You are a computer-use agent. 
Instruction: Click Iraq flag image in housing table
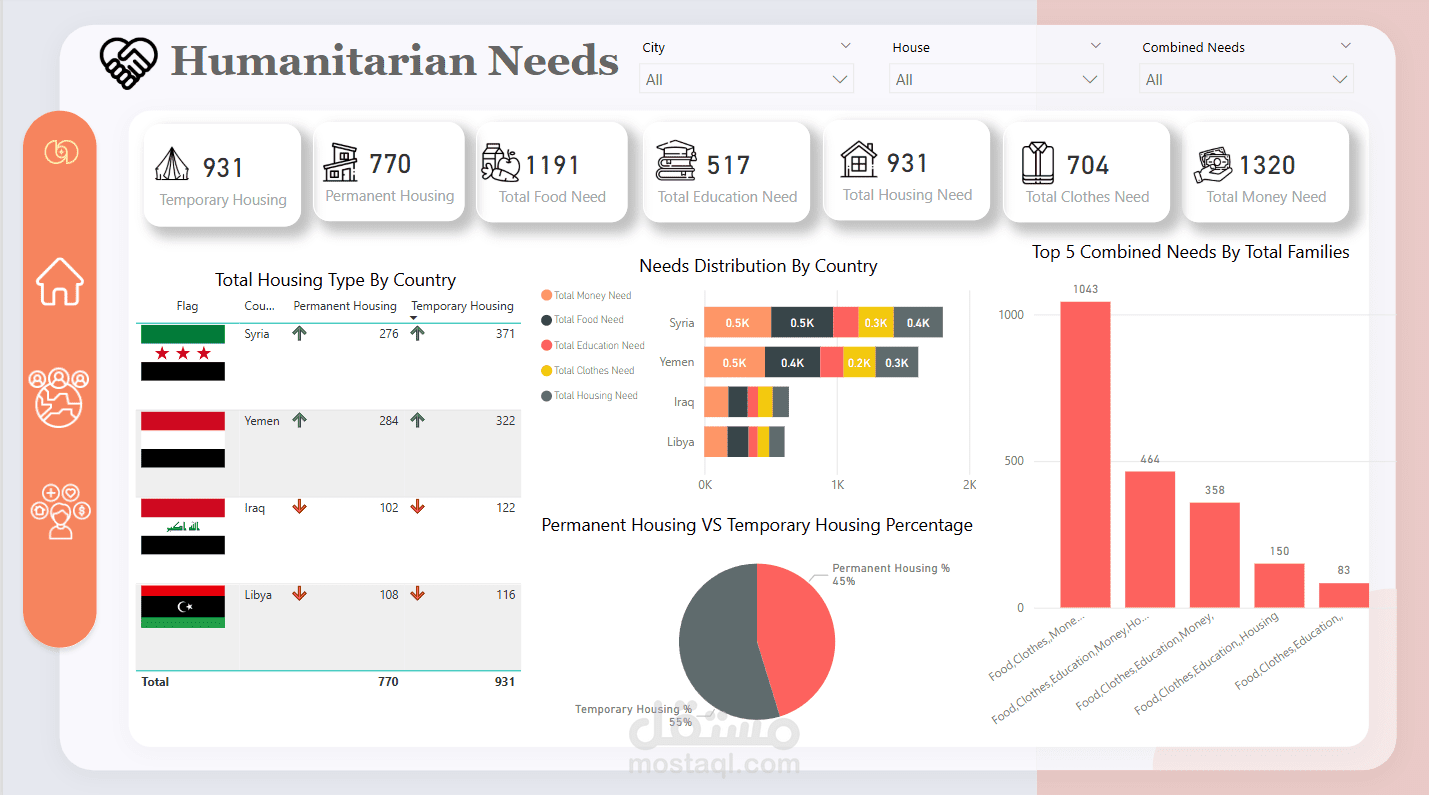[183, 527]
